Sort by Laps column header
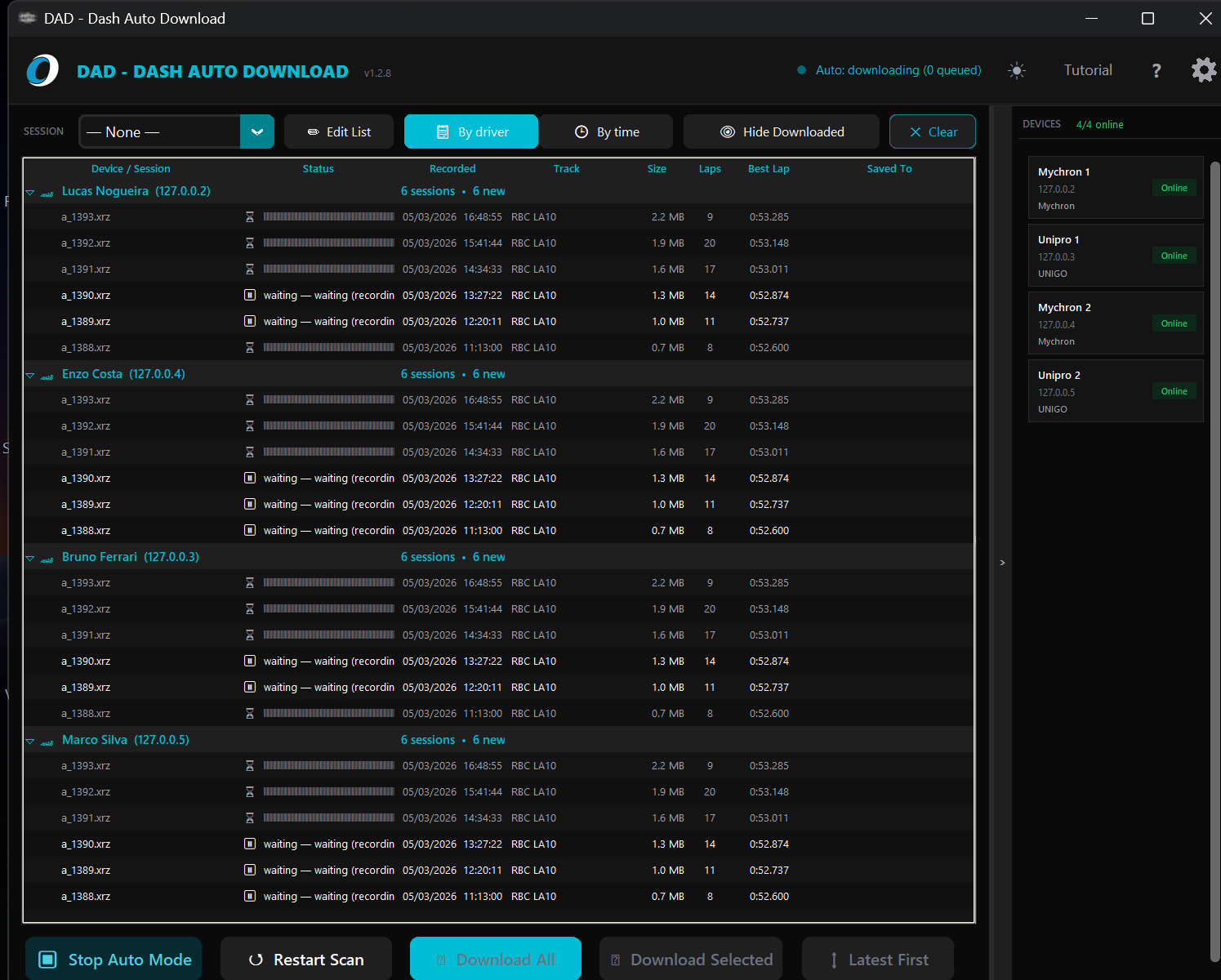 pyautogui.click(x=710, y=169)
